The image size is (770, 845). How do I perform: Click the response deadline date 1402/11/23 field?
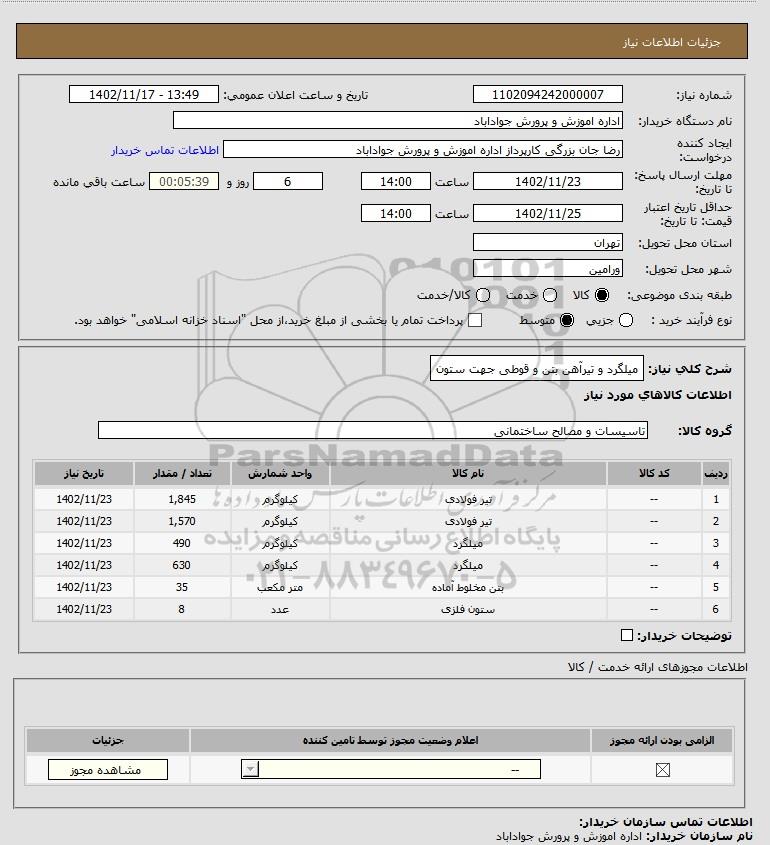click(547, 182)
